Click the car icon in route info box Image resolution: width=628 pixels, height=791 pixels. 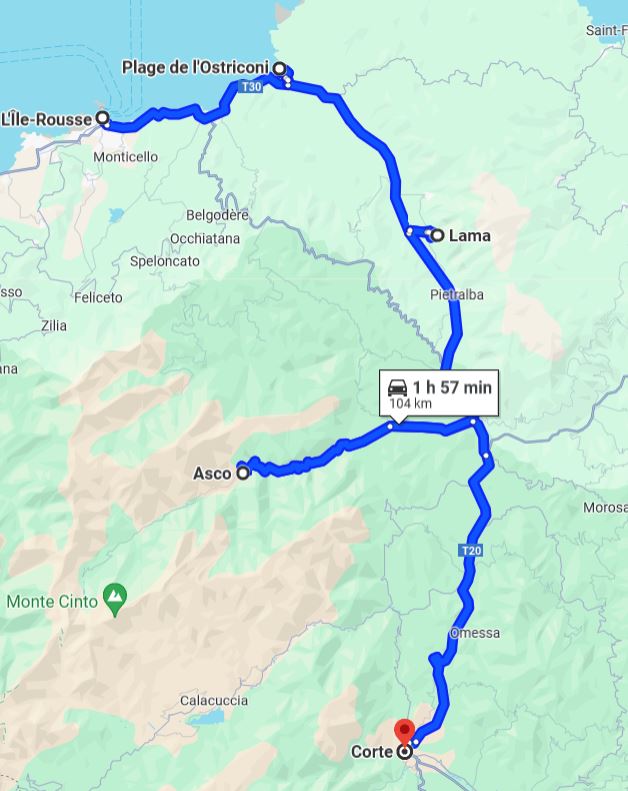point(397,388)
